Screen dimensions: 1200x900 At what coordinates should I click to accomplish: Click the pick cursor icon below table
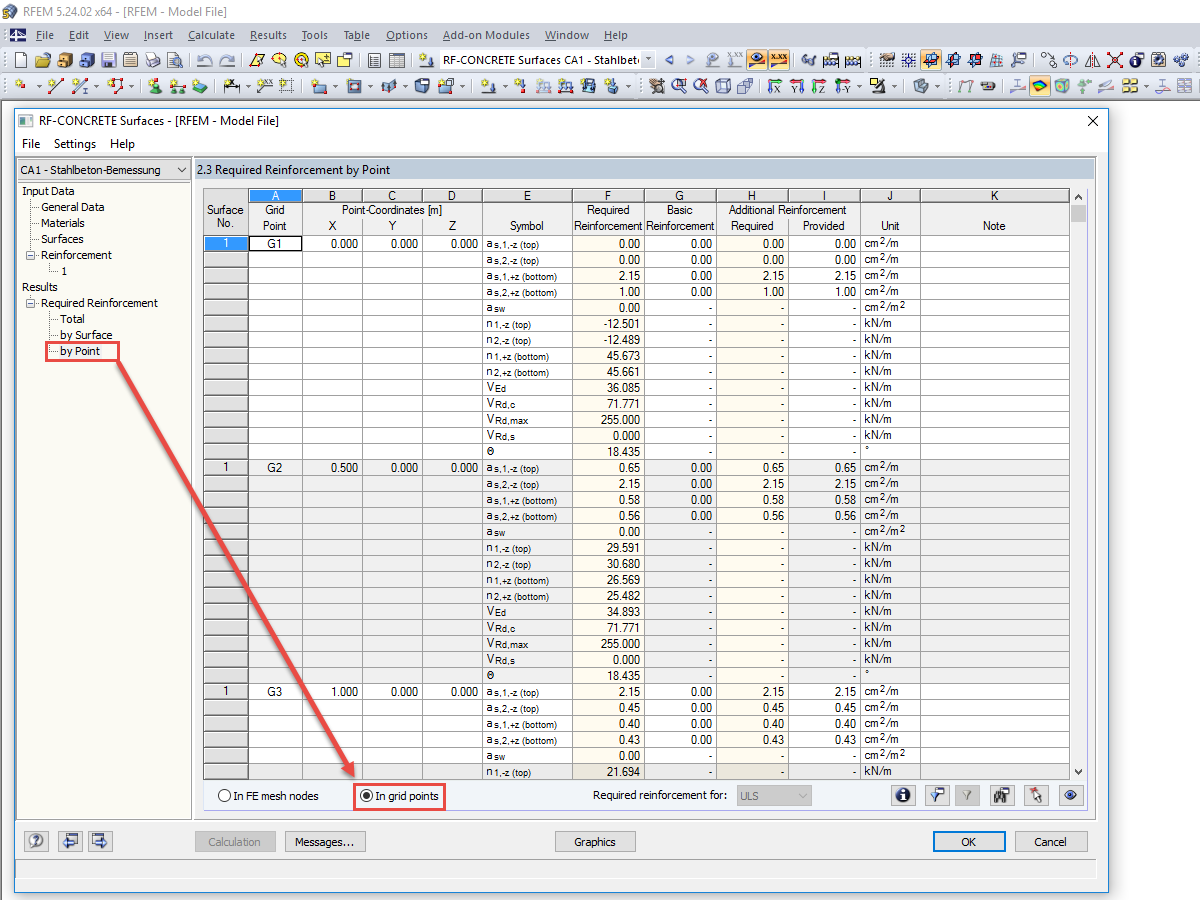click(x=1036, y=795)
